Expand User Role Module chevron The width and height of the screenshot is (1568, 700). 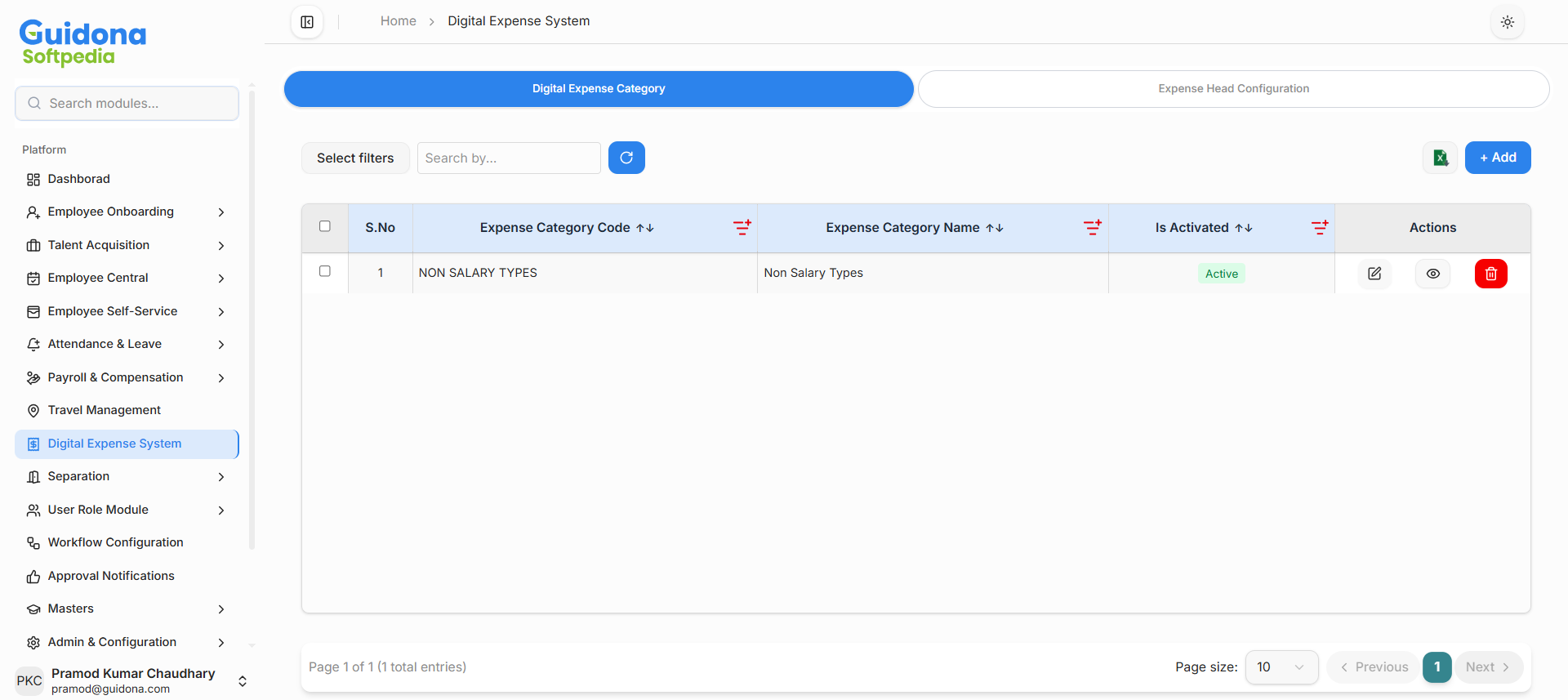coord(221,511)
